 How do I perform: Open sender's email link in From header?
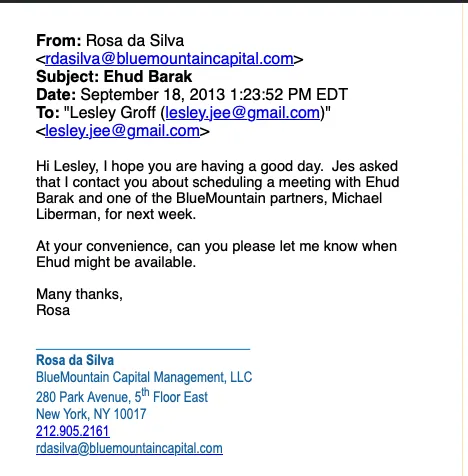(x=169, y=59)
